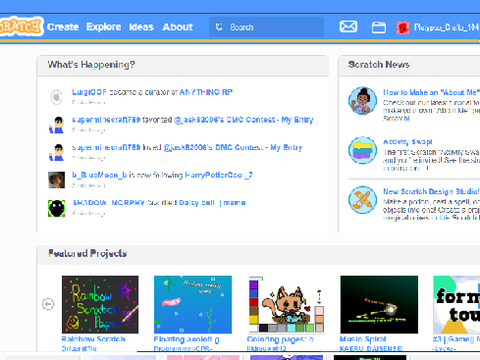The height and width of the screenshot is (360, 480).
Task: Go to the Ideas page
Action: (141, 27)
